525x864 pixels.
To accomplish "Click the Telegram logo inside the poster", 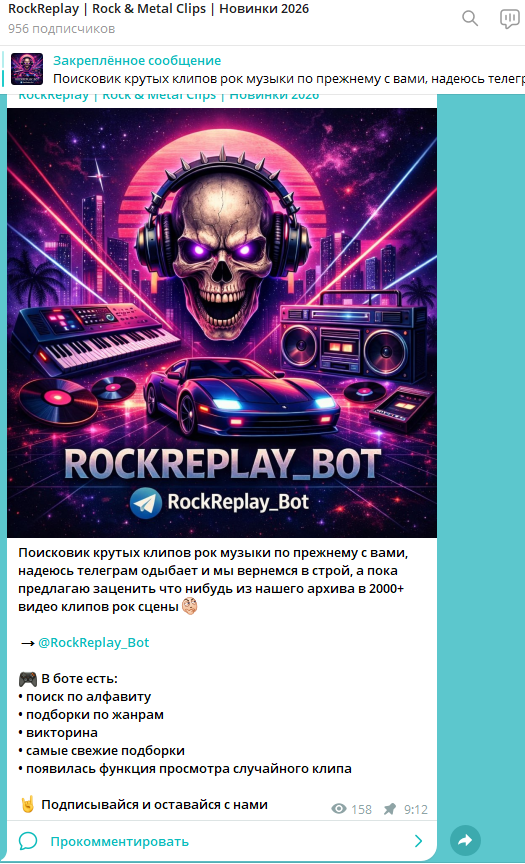I will point(146,503).
